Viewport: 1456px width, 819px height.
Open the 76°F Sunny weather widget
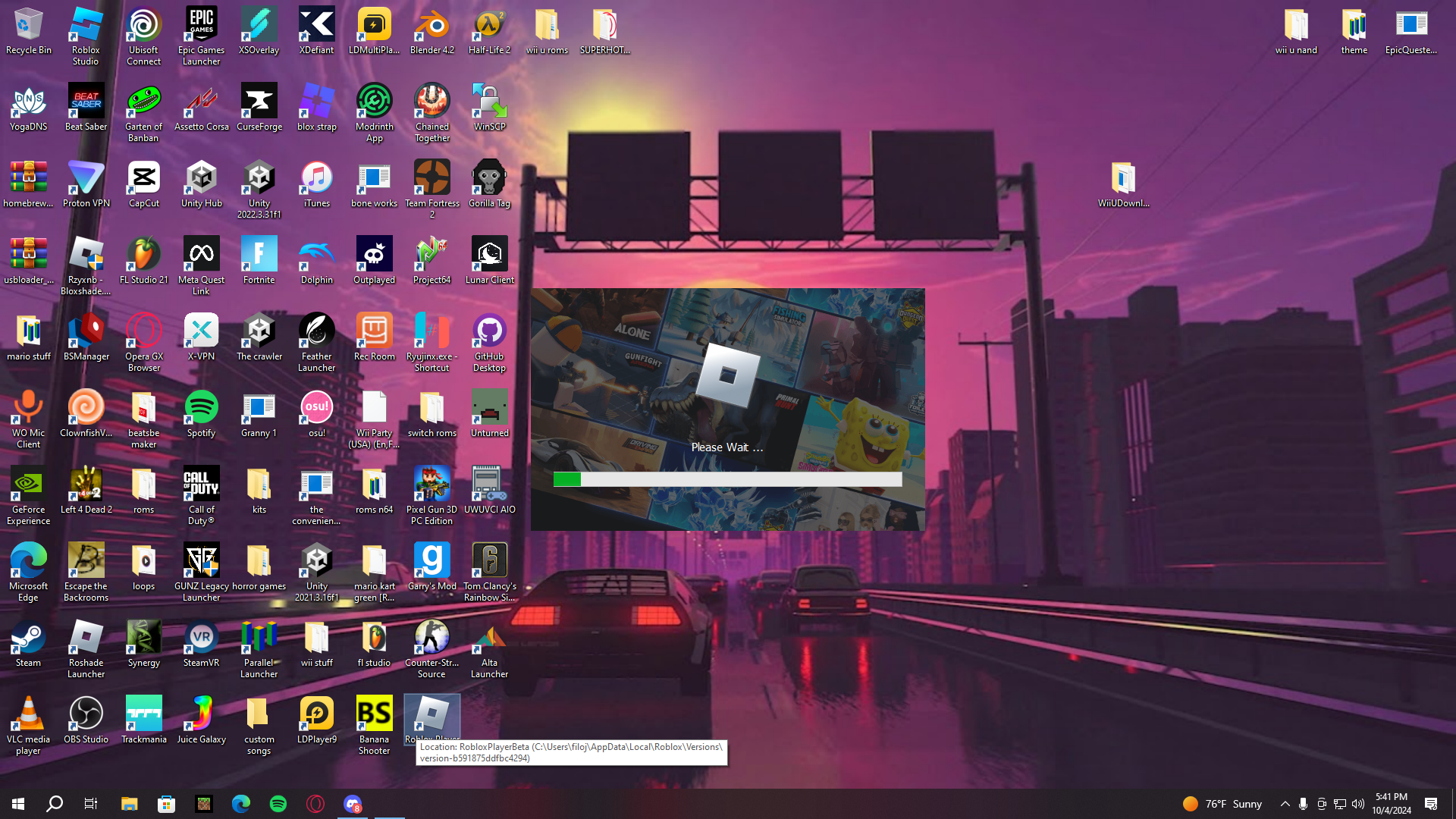coord(1222,804)
